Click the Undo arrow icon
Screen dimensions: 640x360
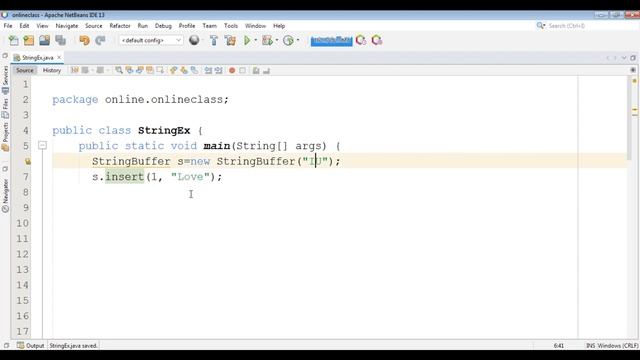[84, 40]
